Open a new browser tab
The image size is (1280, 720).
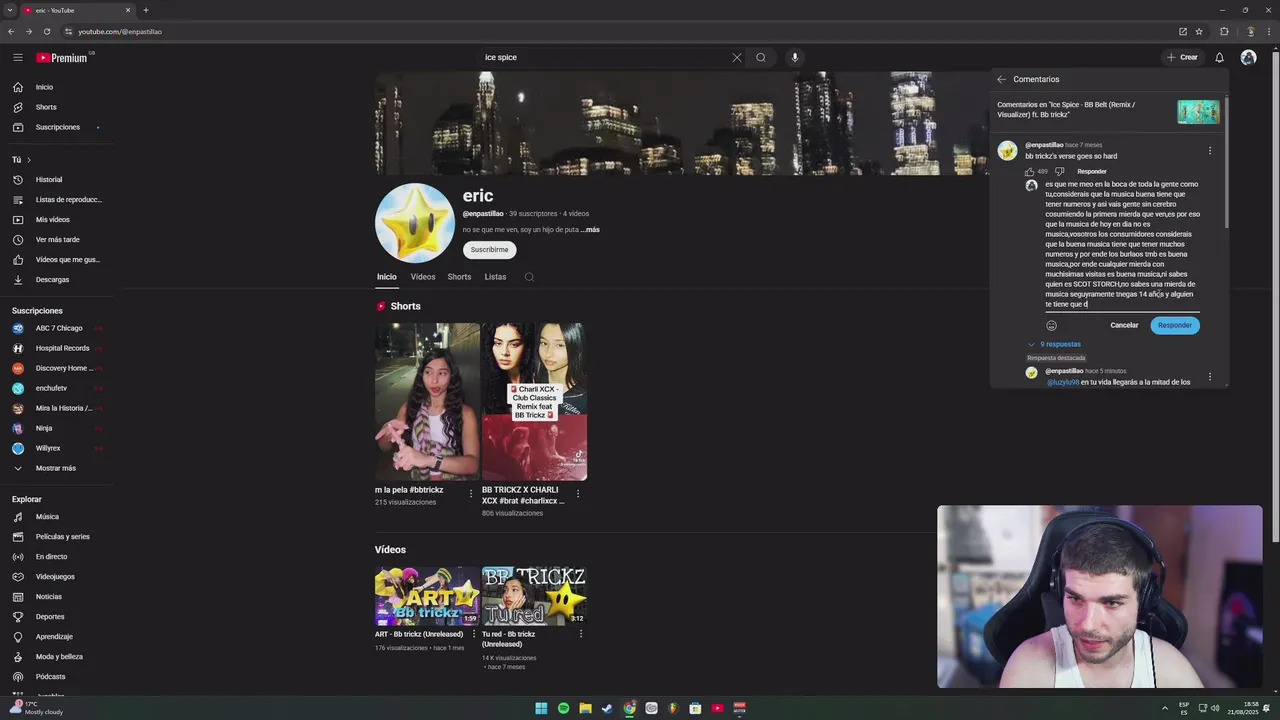(x=146, y=10)
